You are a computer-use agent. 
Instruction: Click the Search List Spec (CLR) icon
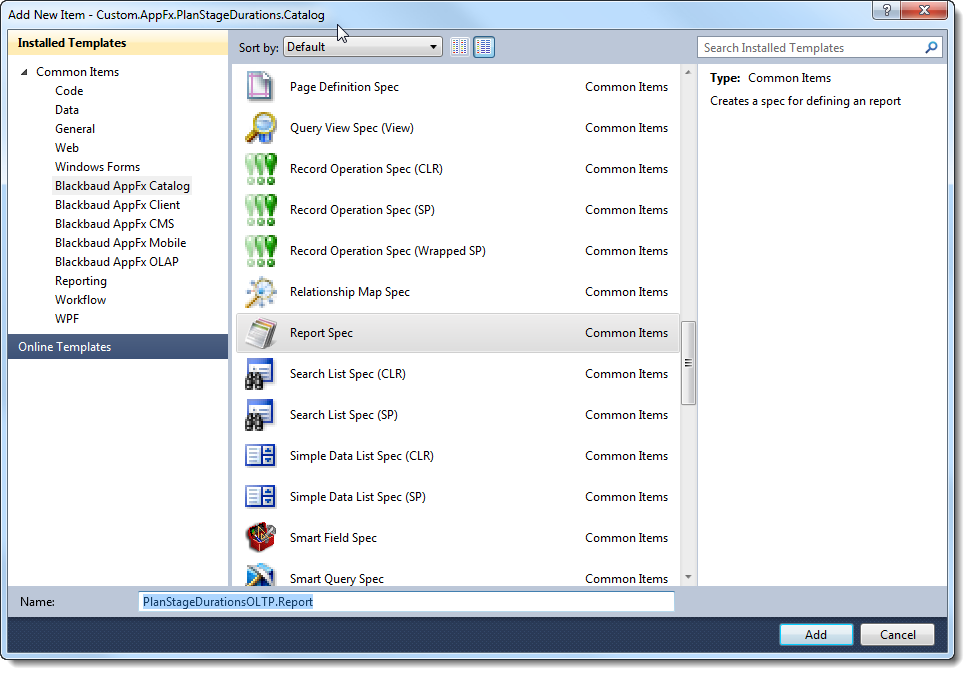click(x=260, y=374)
